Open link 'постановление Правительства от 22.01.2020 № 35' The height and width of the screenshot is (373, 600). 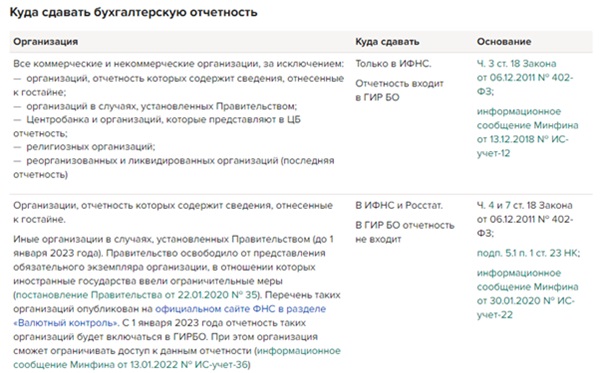(x=136, y=295)
